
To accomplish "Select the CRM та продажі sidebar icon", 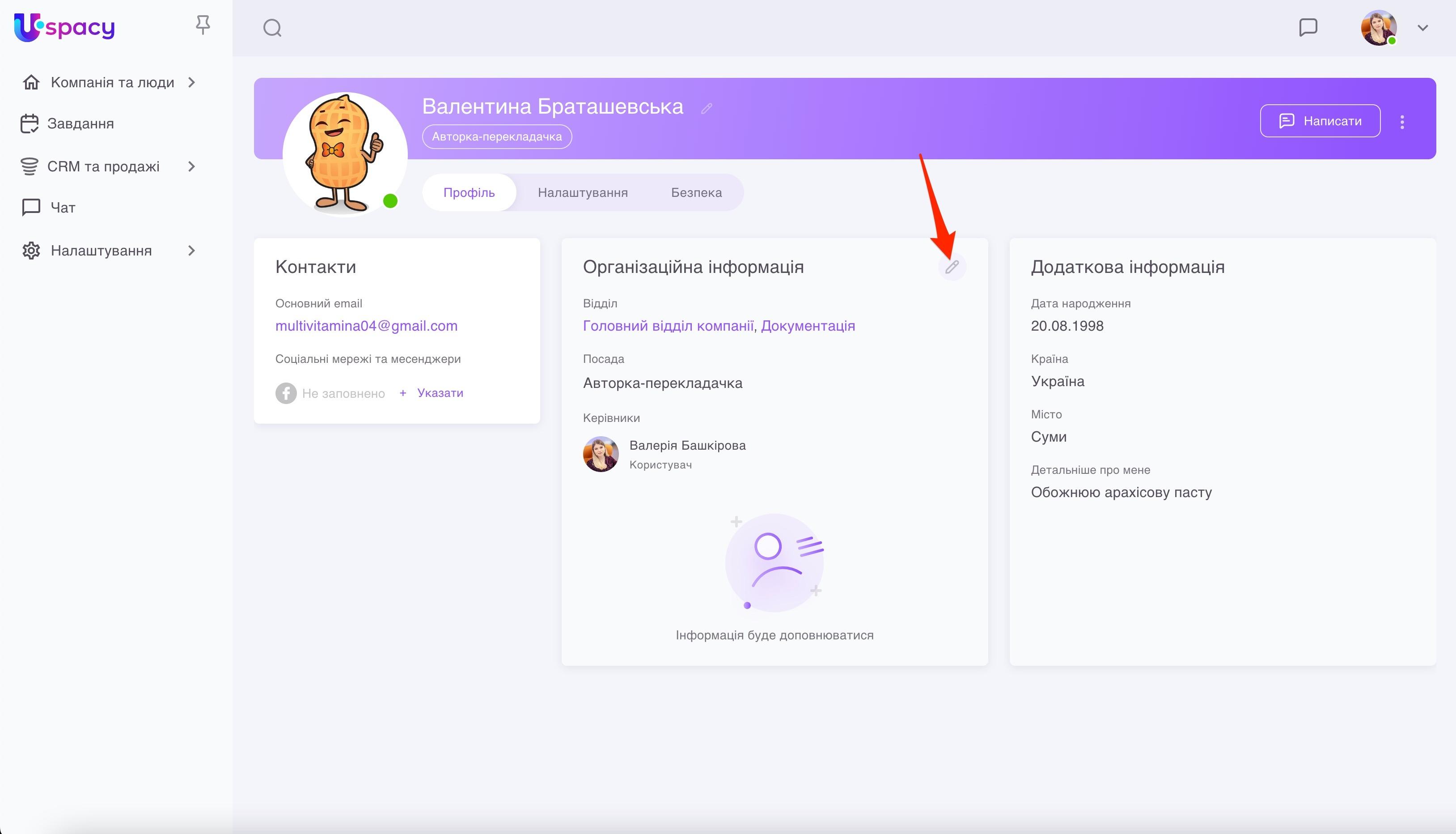I will [31, 166].
